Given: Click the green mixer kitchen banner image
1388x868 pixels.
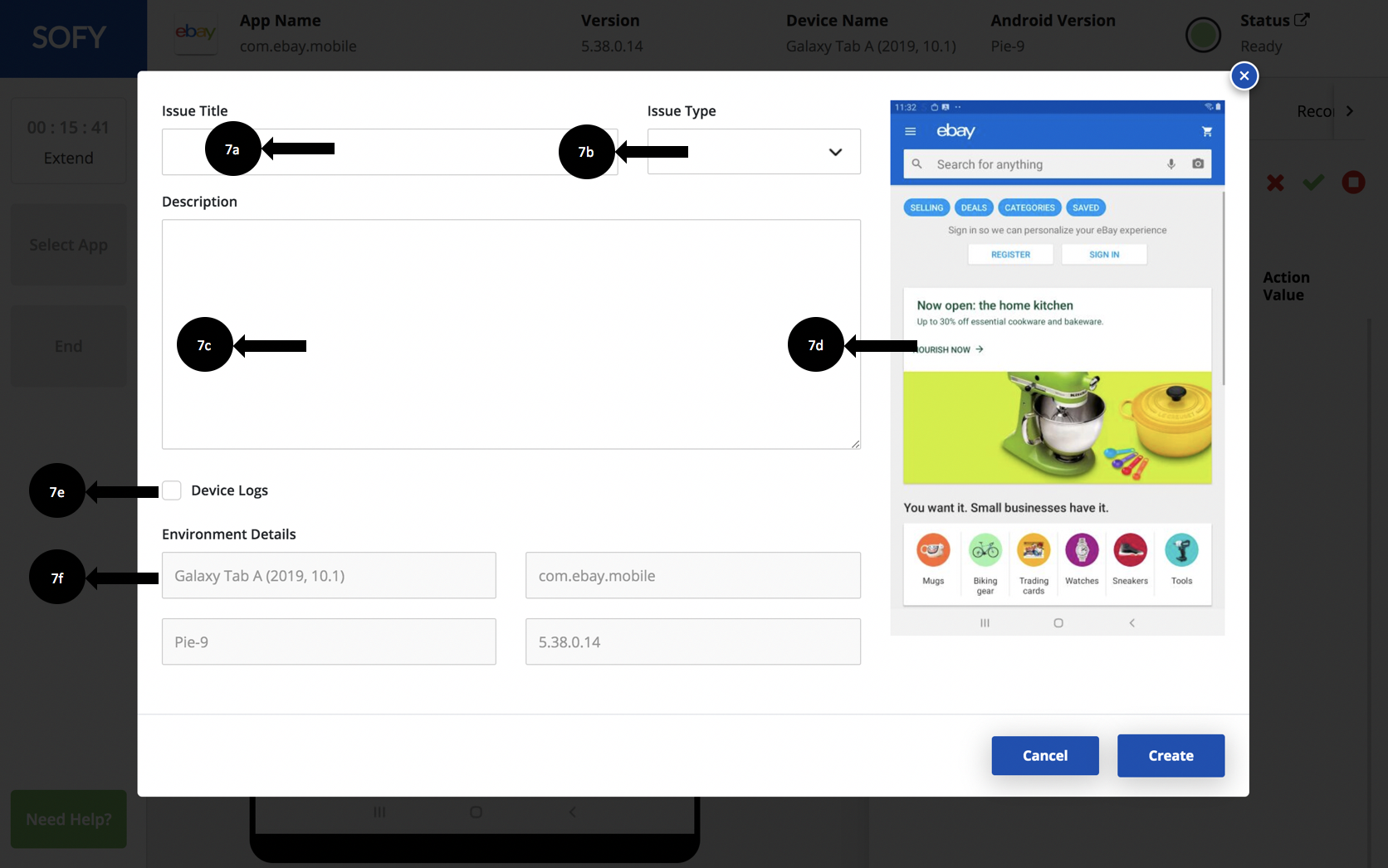Looking at the screenshot, I should [1057, 427].
